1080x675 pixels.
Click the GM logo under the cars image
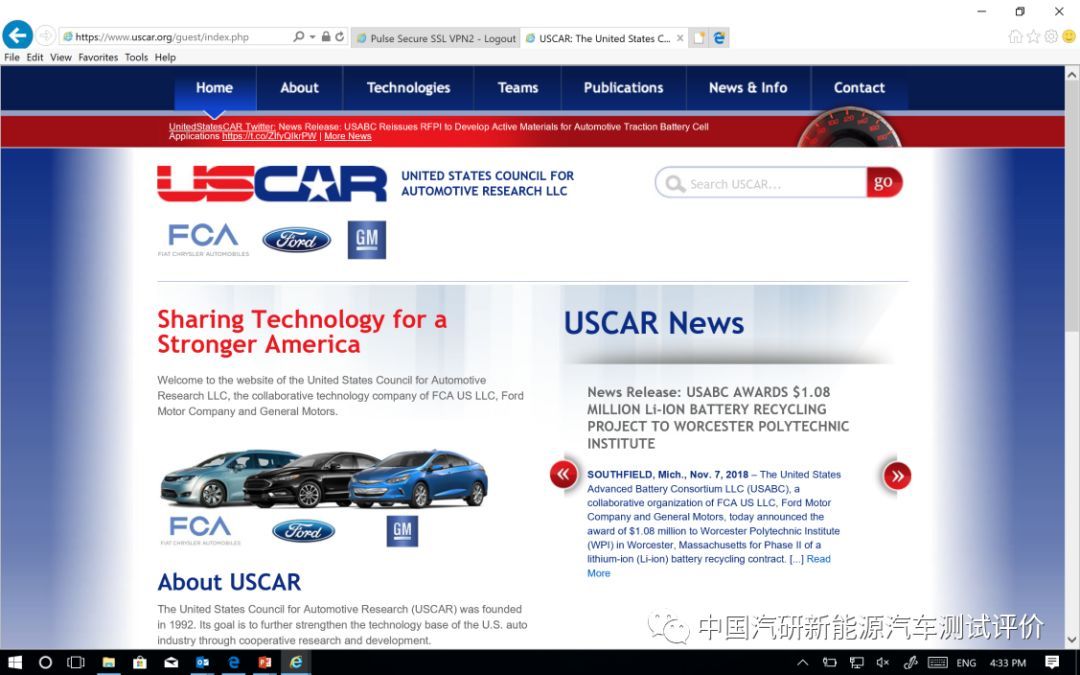(x=402, y=531)
